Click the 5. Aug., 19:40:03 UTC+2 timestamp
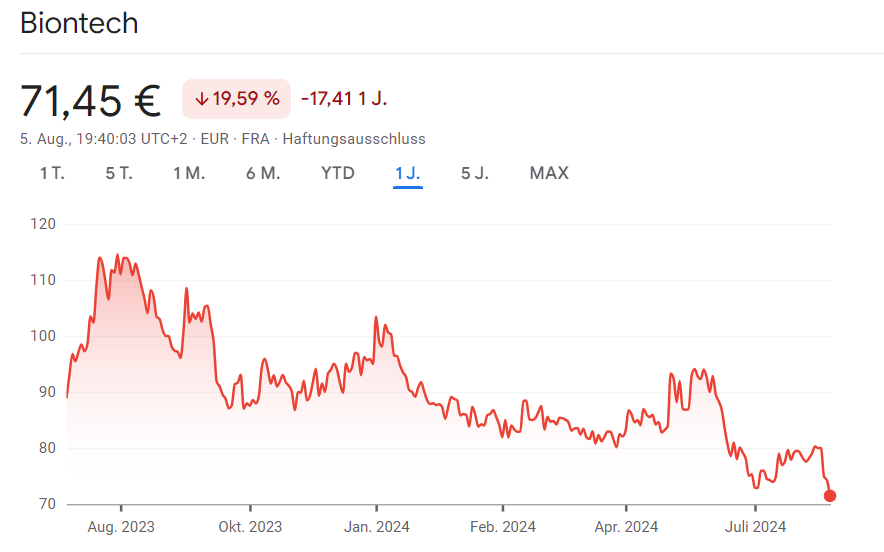The image size is (884, 552). (104, 139)
